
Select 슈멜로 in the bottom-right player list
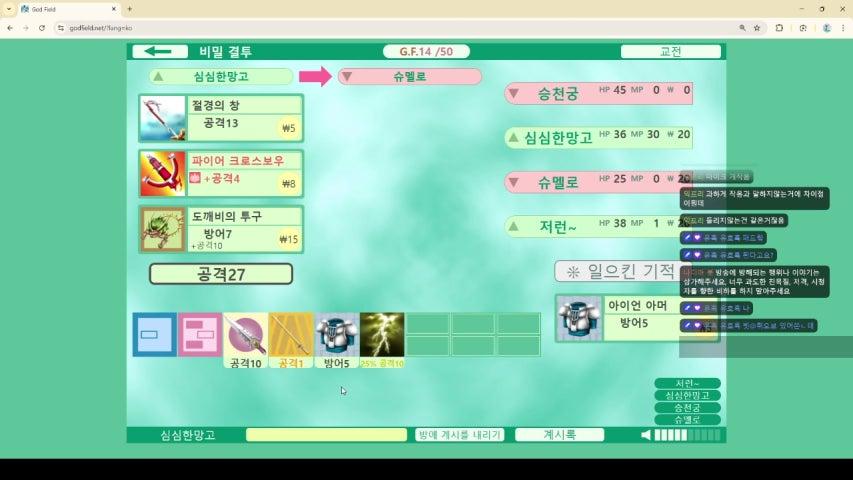[687, 420]
